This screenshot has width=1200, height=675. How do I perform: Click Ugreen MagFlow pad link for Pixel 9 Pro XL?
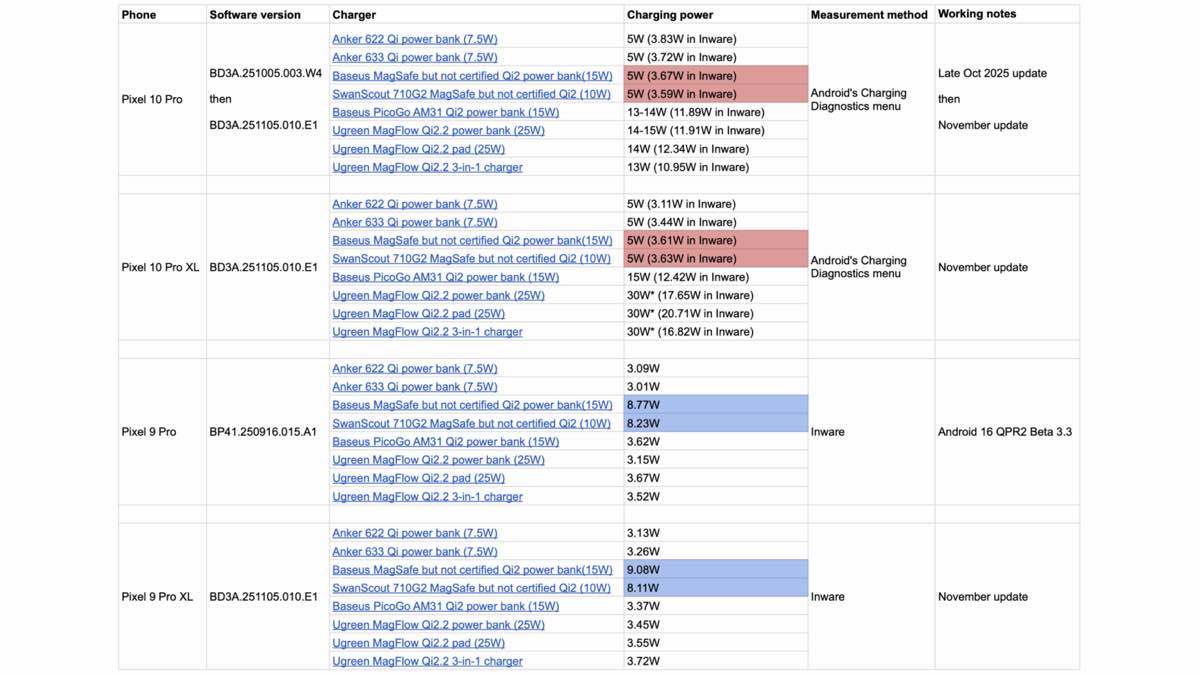tap(418, 643)
